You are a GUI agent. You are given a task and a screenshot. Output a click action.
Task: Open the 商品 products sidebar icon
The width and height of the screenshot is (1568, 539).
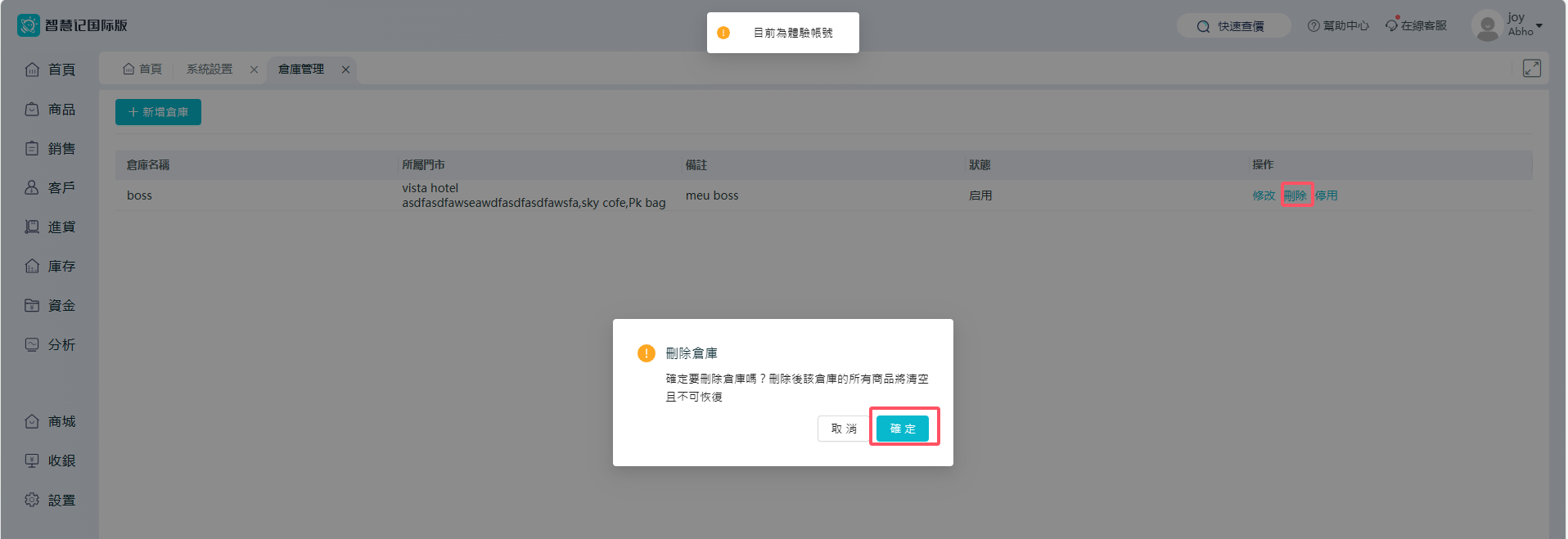pyautogui.click(x=32, y=109)
